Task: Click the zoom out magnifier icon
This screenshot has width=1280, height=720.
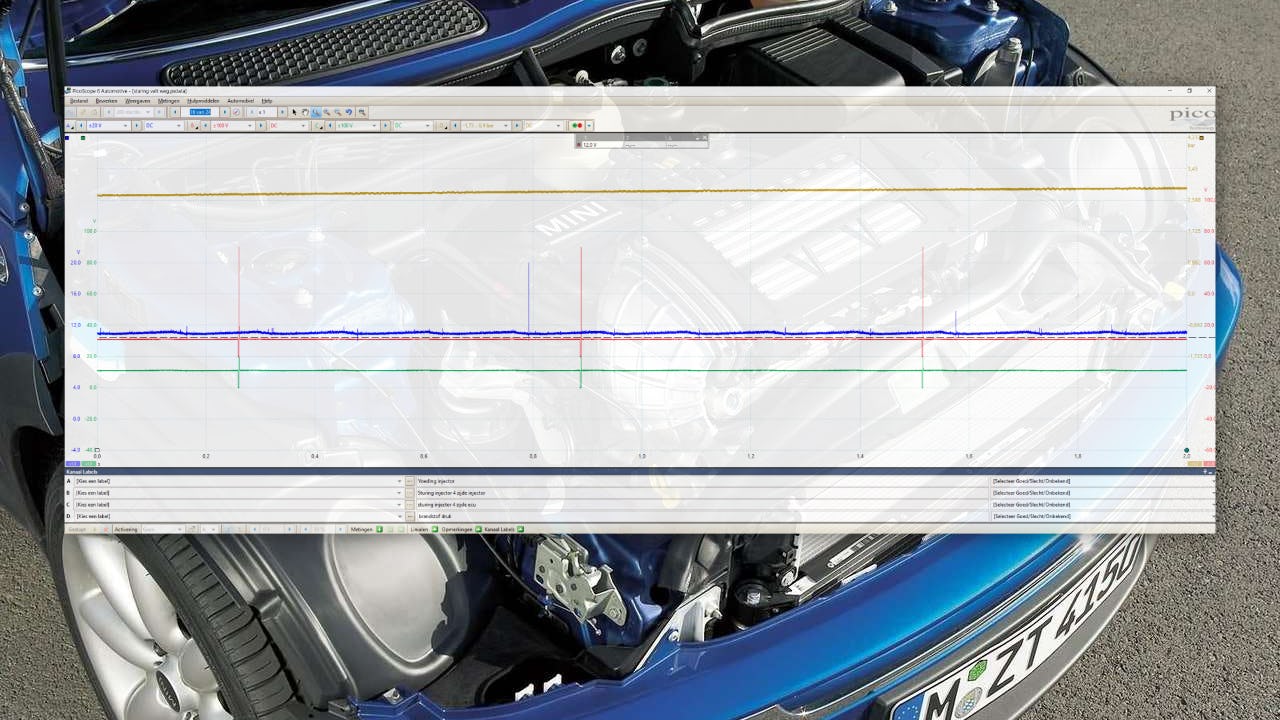Action: coord(338,112)
